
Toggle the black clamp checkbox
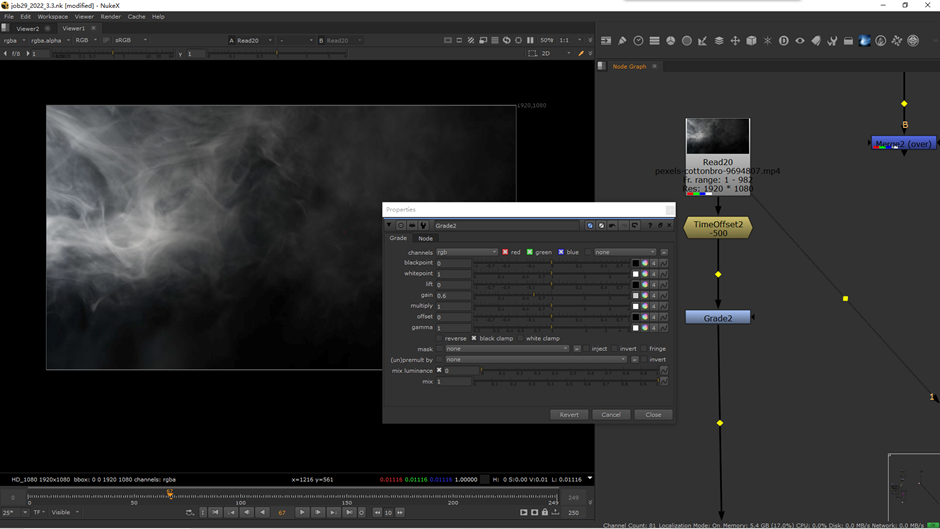[x=475, y=338]
